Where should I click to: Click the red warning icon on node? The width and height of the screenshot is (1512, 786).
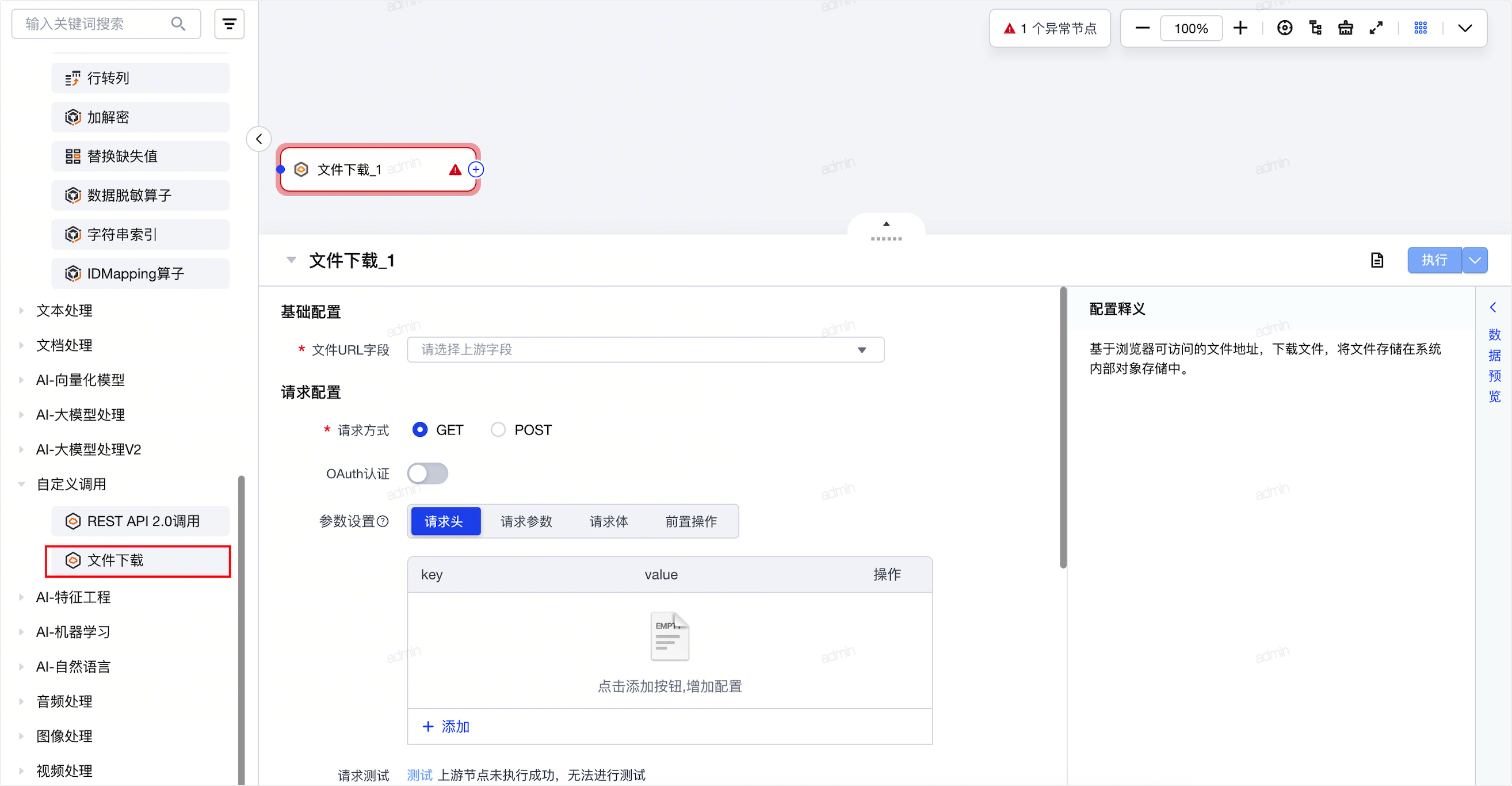point(455,170)
